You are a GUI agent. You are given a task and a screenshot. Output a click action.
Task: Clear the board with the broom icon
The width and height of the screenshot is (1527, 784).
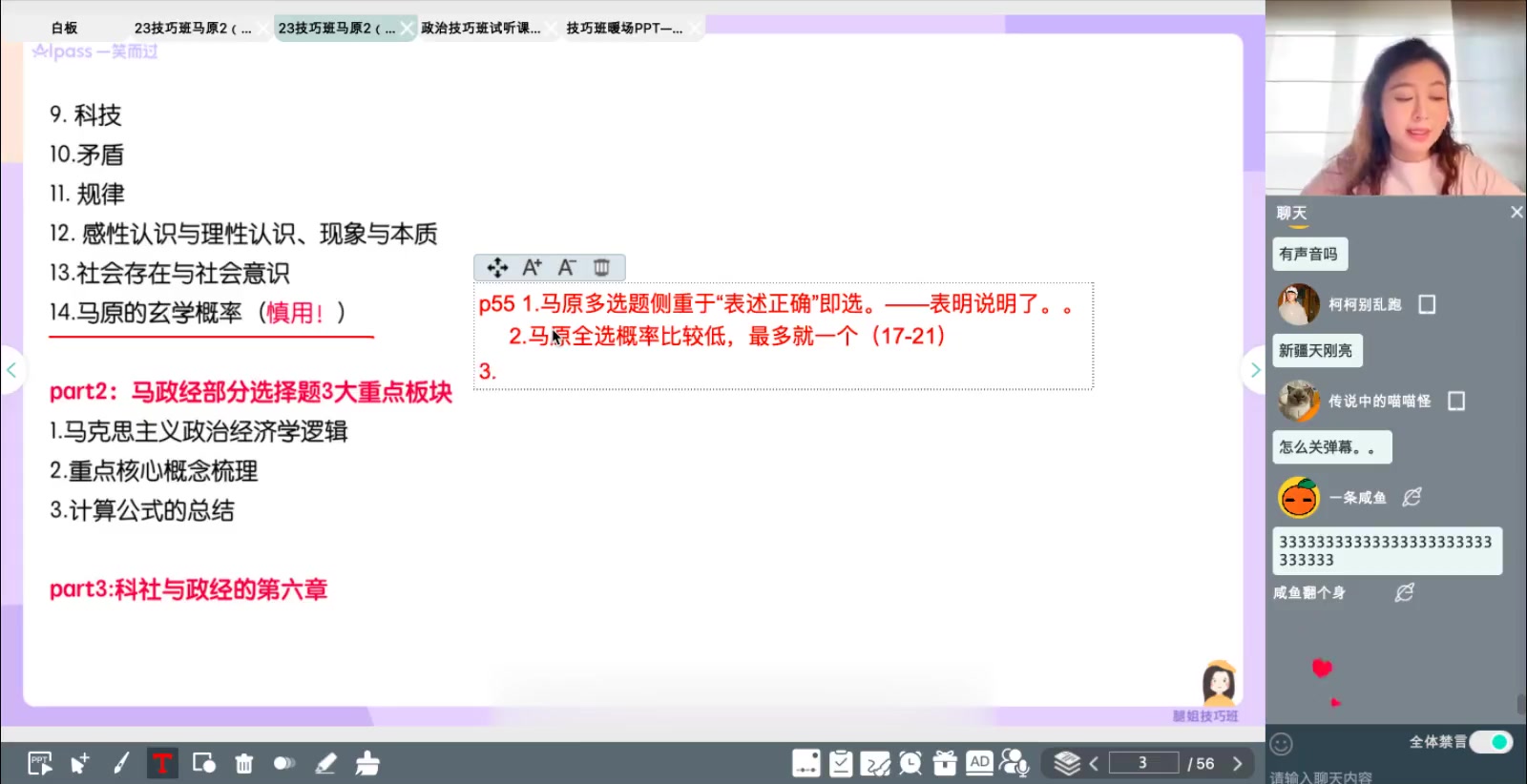[x=367, y=763]
